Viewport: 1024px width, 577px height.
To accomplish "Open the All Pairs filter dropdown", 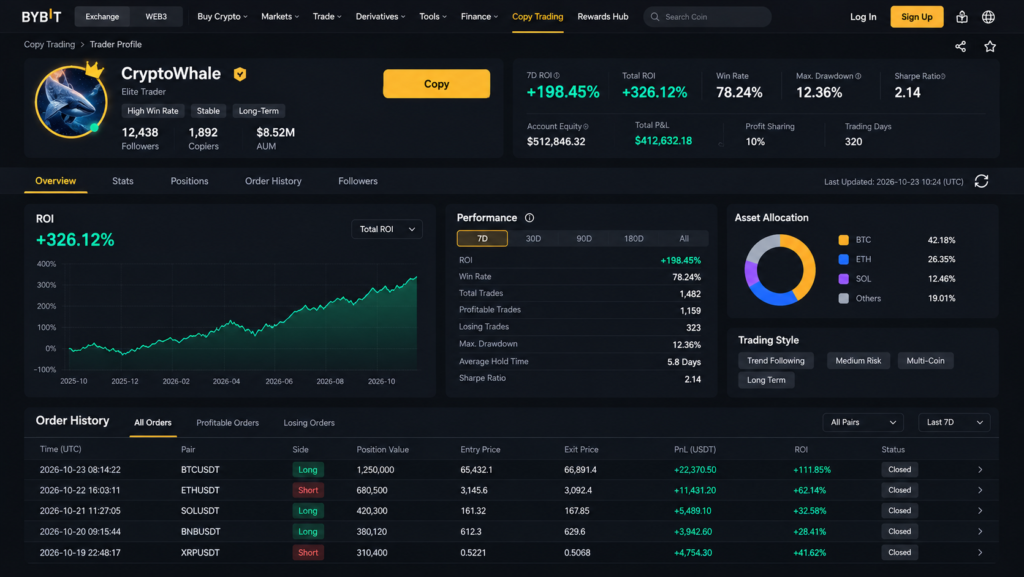I will point(863,422).
